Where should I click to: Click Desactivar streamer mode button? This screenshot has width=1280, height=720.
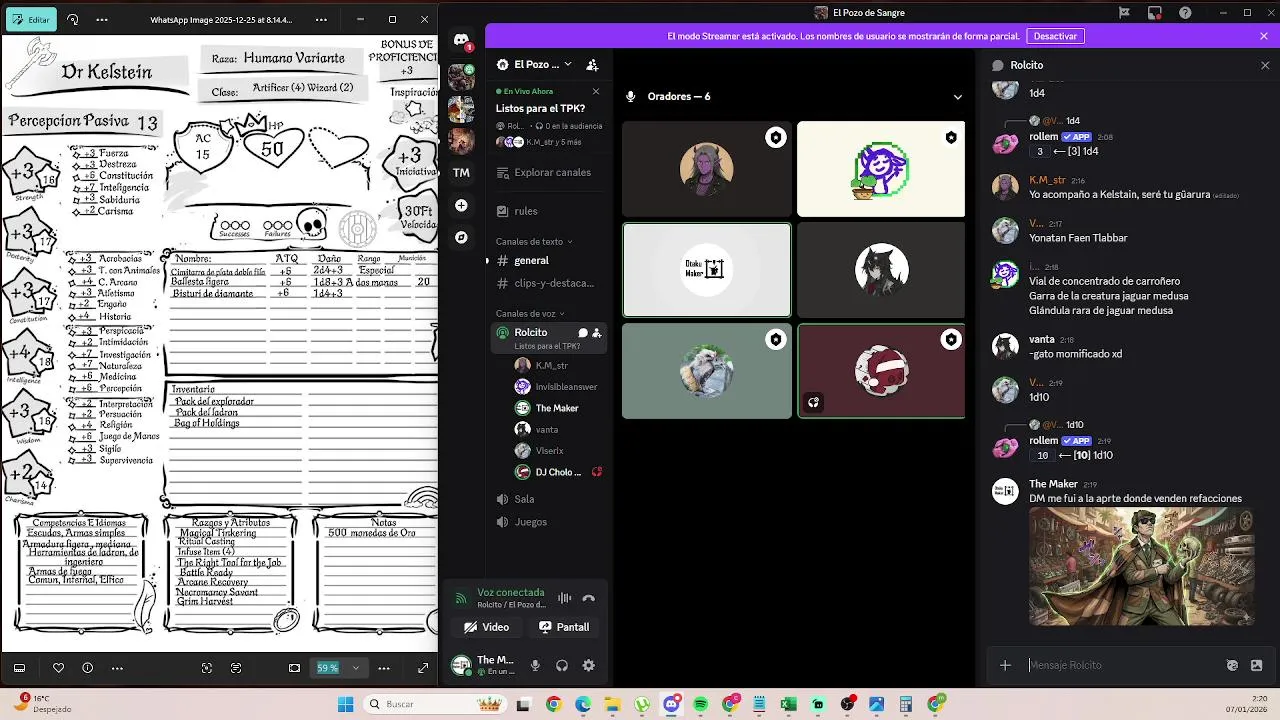(1055, 36)
